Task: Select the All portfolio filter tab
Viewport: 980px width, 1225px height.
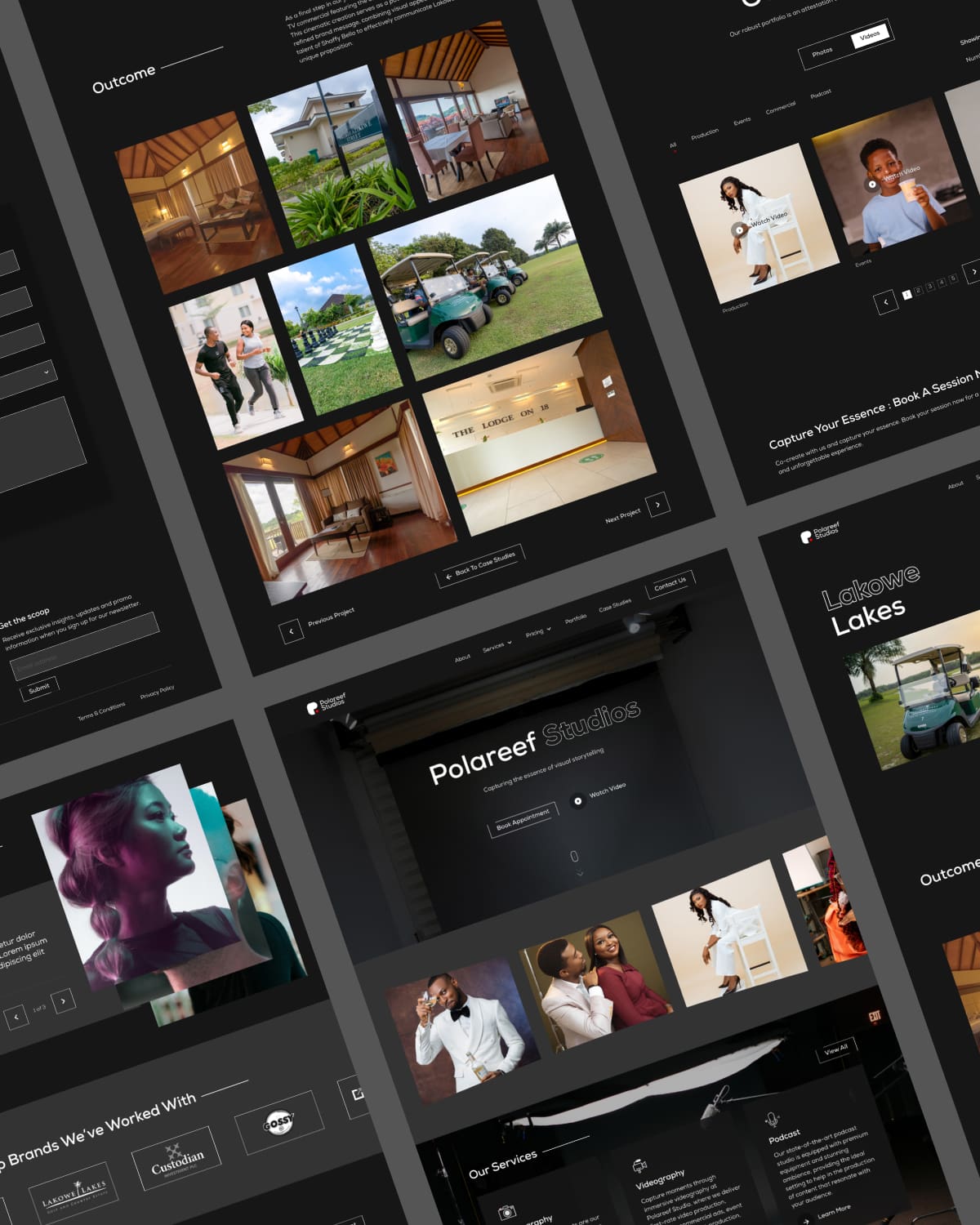Action: point(673,145)
